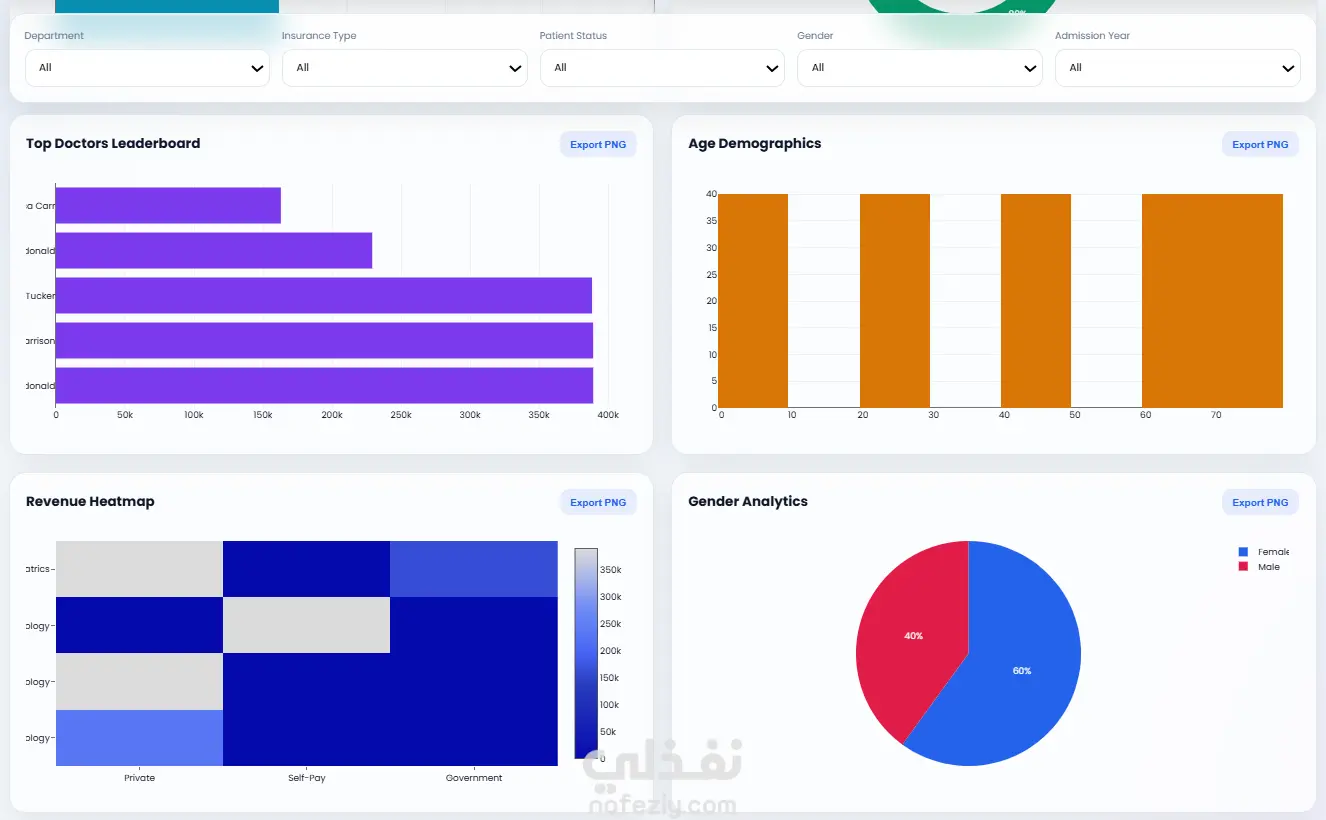The width and height of the screenshot is (1326, 820).
Task: Click the Self-Pay gray heatmap cell
Action: click(306, 625)
